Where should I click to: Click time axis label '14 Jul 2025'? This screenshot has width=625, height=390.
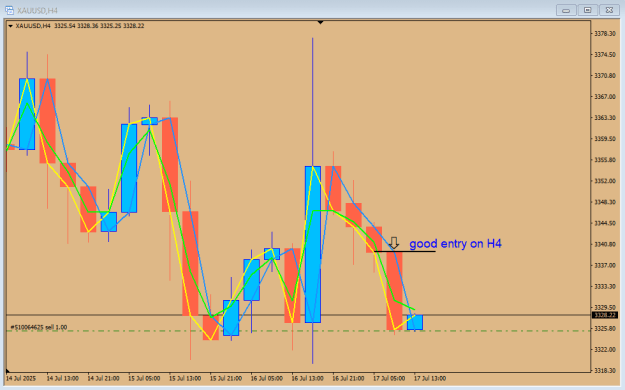click(x=21, y=378)
